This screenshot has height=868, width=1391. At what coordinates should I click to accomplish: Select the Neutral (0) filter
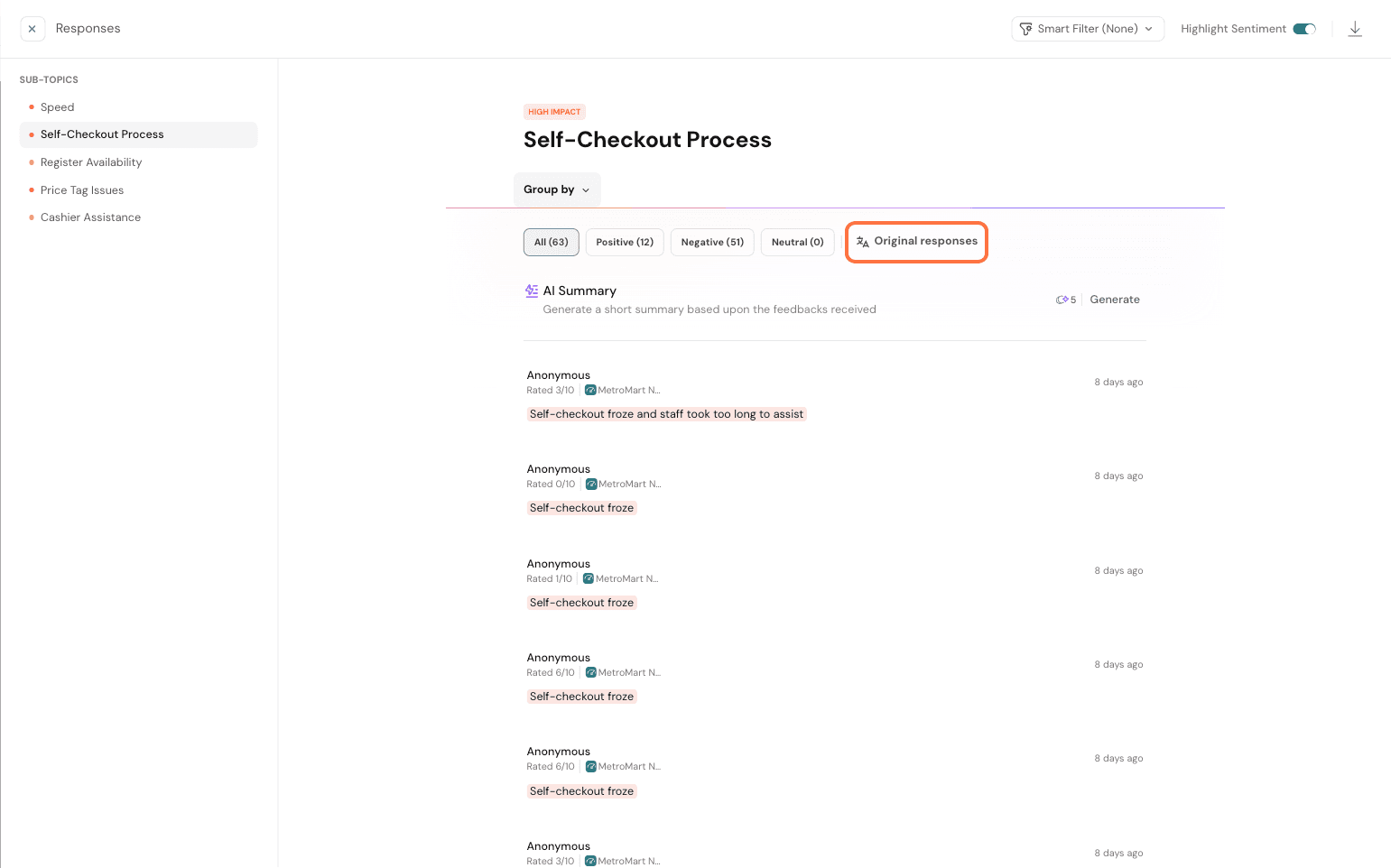tap(797, 242)
